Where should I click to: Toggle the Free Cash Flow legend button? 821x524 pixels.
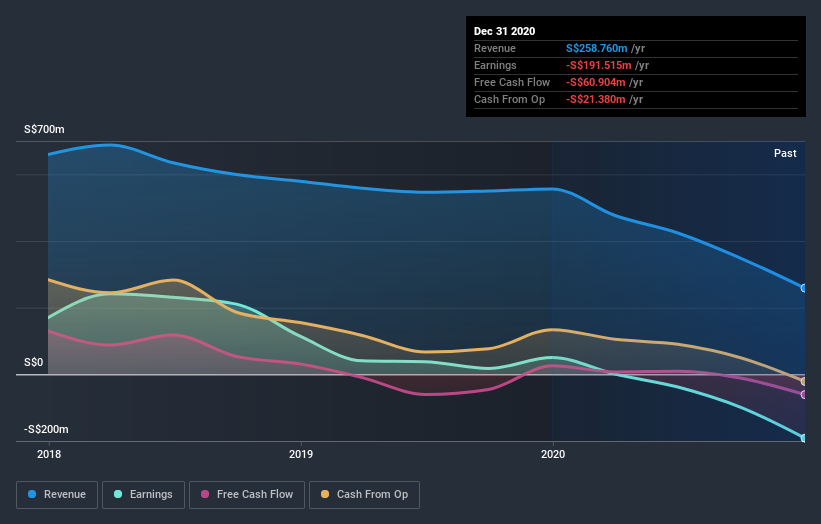pos(247,495)
